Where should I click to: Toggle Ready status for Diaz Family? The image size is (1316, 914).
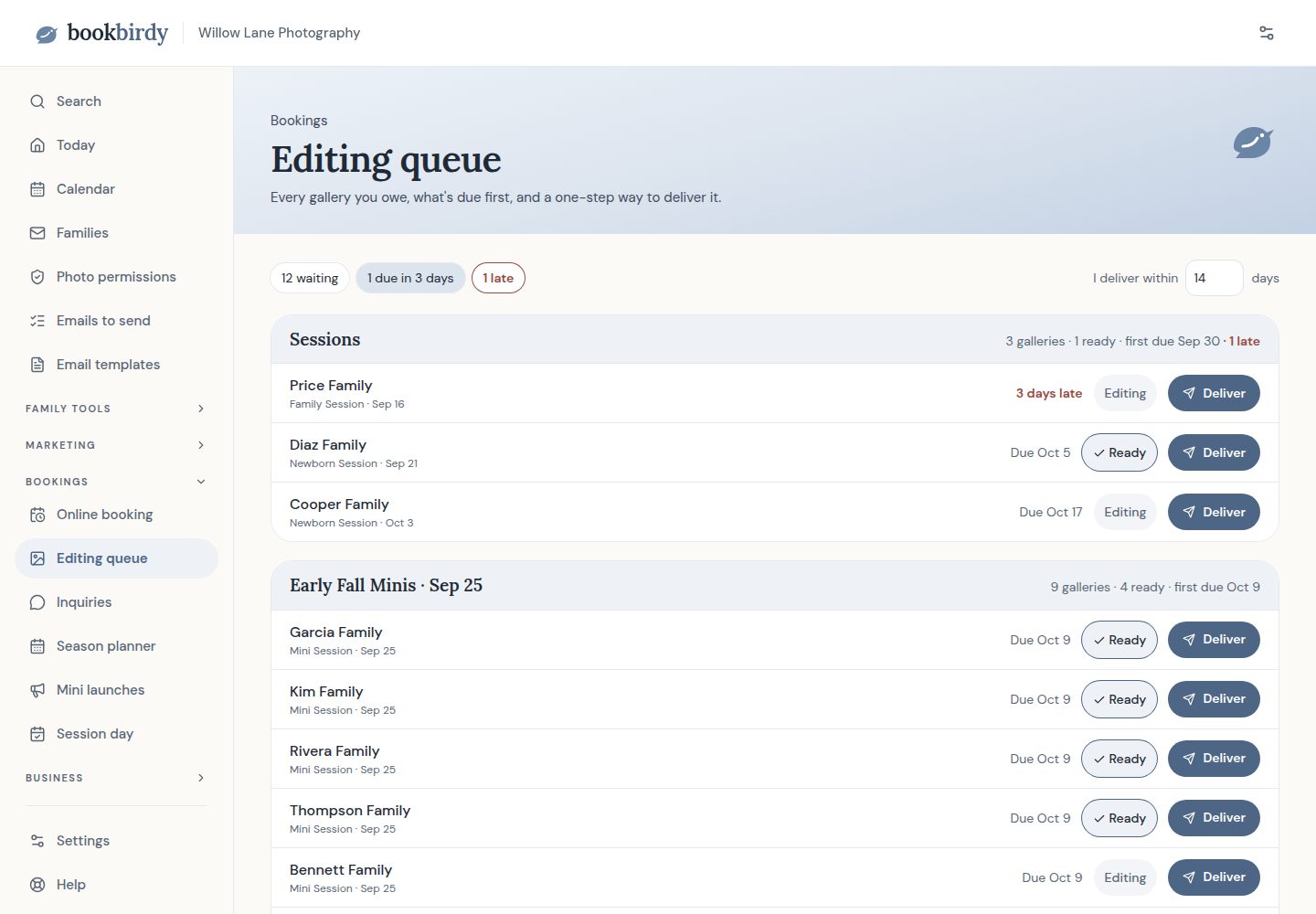(1120, 452)
